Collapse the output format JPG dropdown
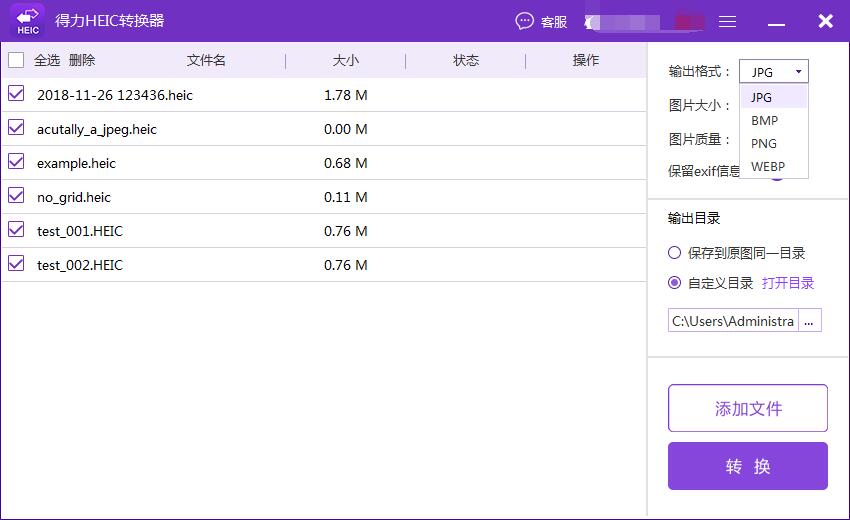Viewport: 850px width, 520px height. tap(774, 72)
